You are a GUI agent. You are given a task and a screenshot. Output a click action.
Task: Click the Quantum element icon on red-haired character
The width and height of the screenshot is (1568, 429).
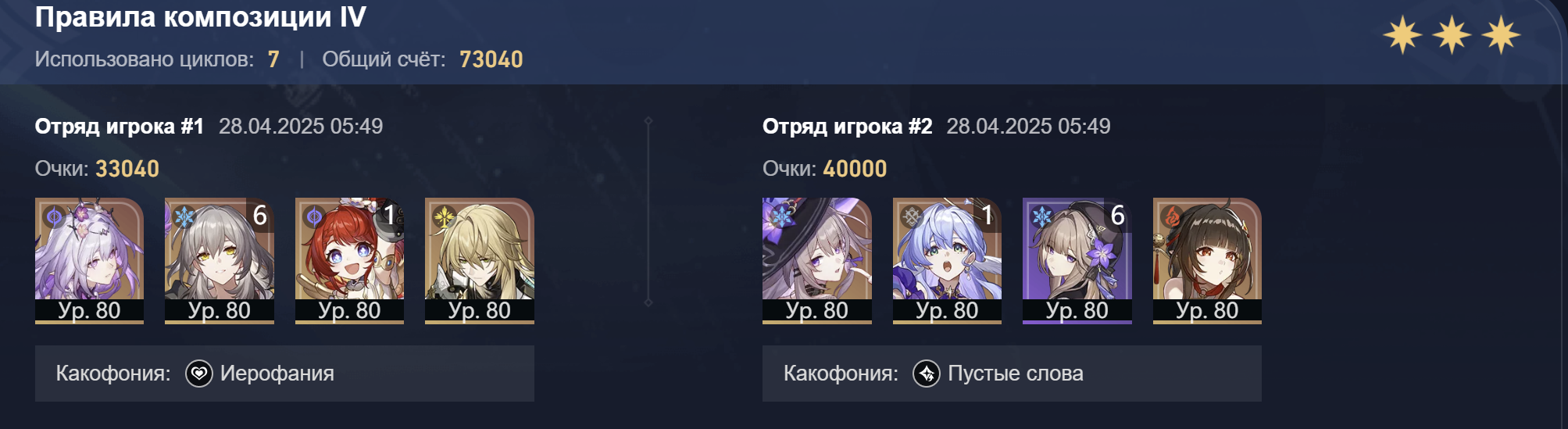pos(314,216)
